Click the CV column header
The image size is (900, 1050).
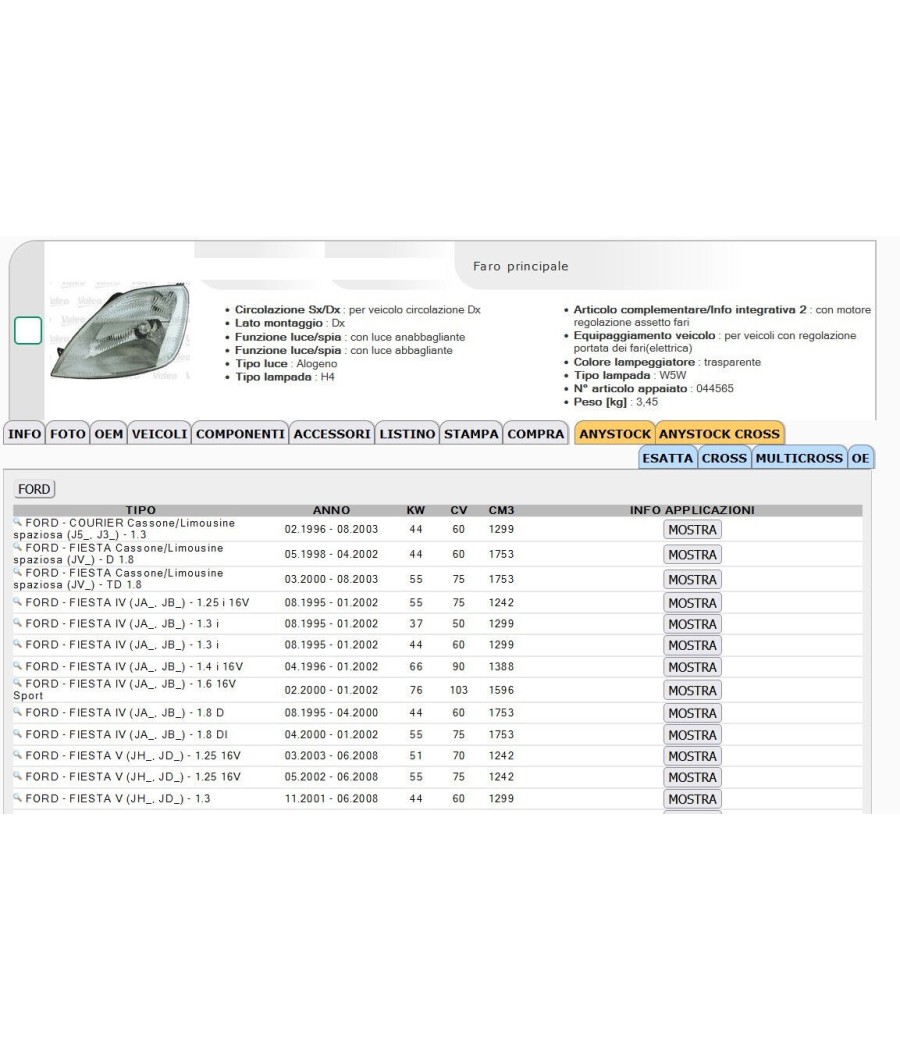(459, 510)
